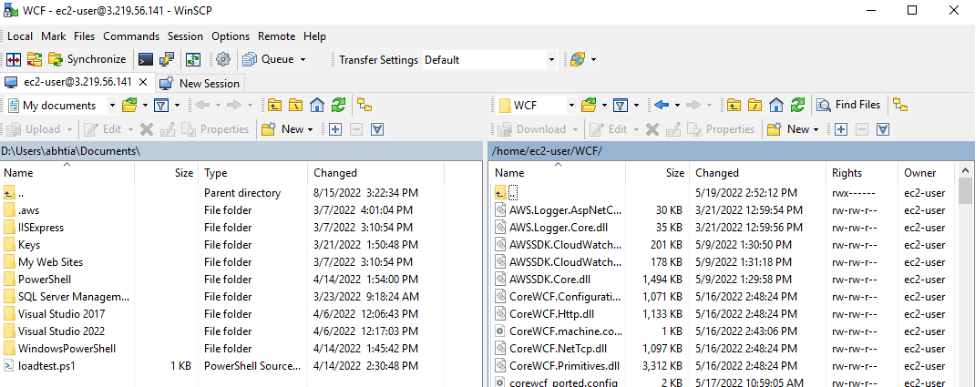Click the Synchronize toolbar button
The image size is (977, 387).
(87, 60)
